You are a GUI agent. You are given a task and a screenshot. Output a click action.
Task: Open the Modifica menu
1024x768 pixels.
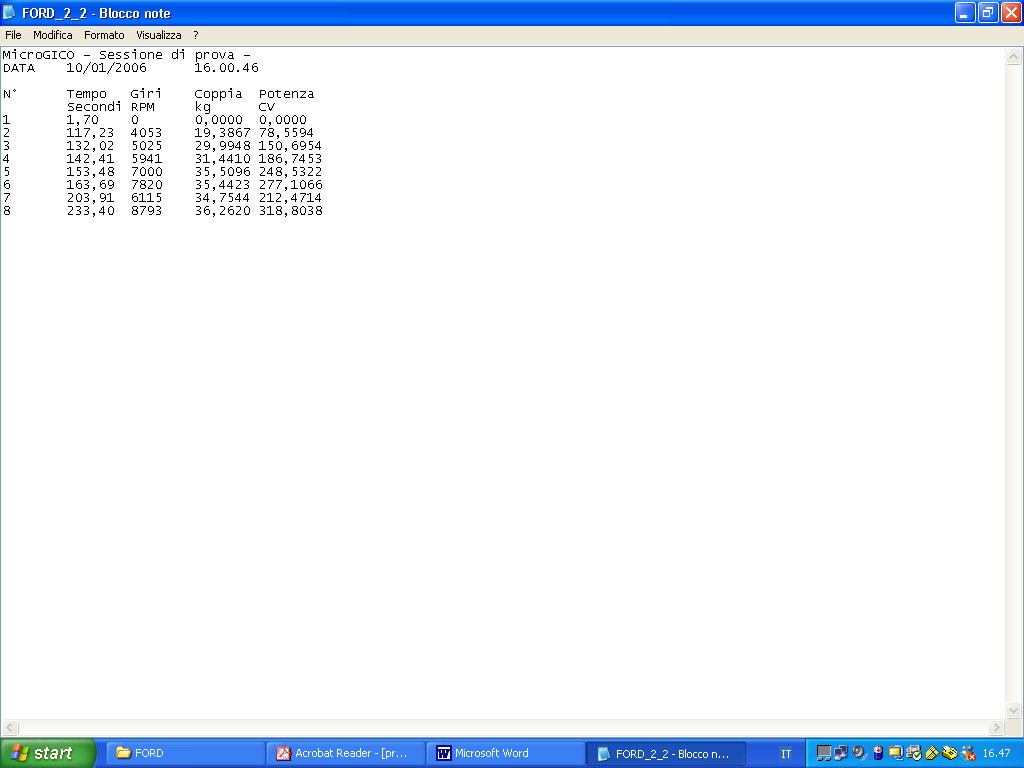pos(53,35)
